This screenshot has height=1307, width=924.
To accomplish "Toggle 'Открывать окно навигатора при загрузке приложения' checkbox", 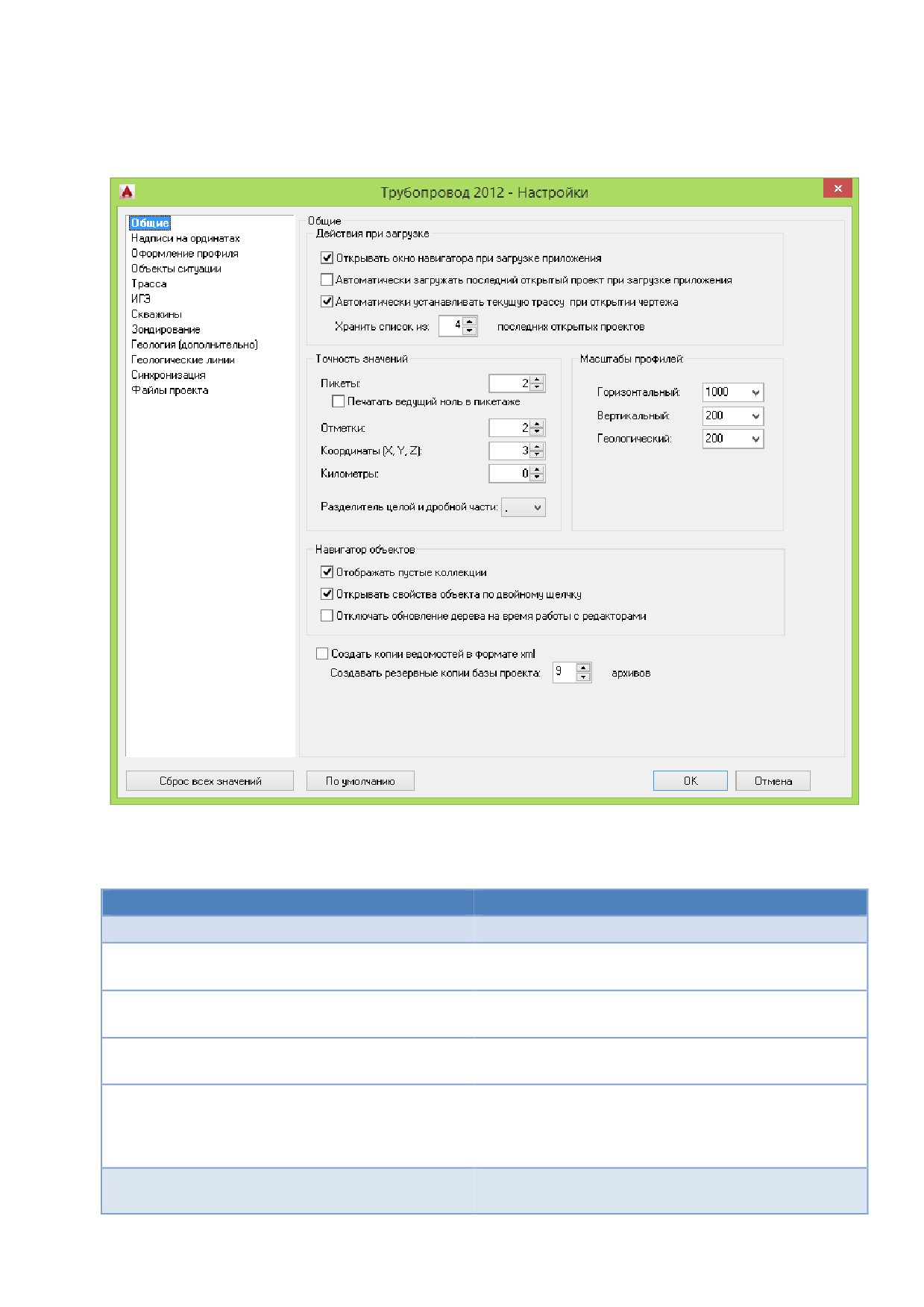I will pos(327,258).
